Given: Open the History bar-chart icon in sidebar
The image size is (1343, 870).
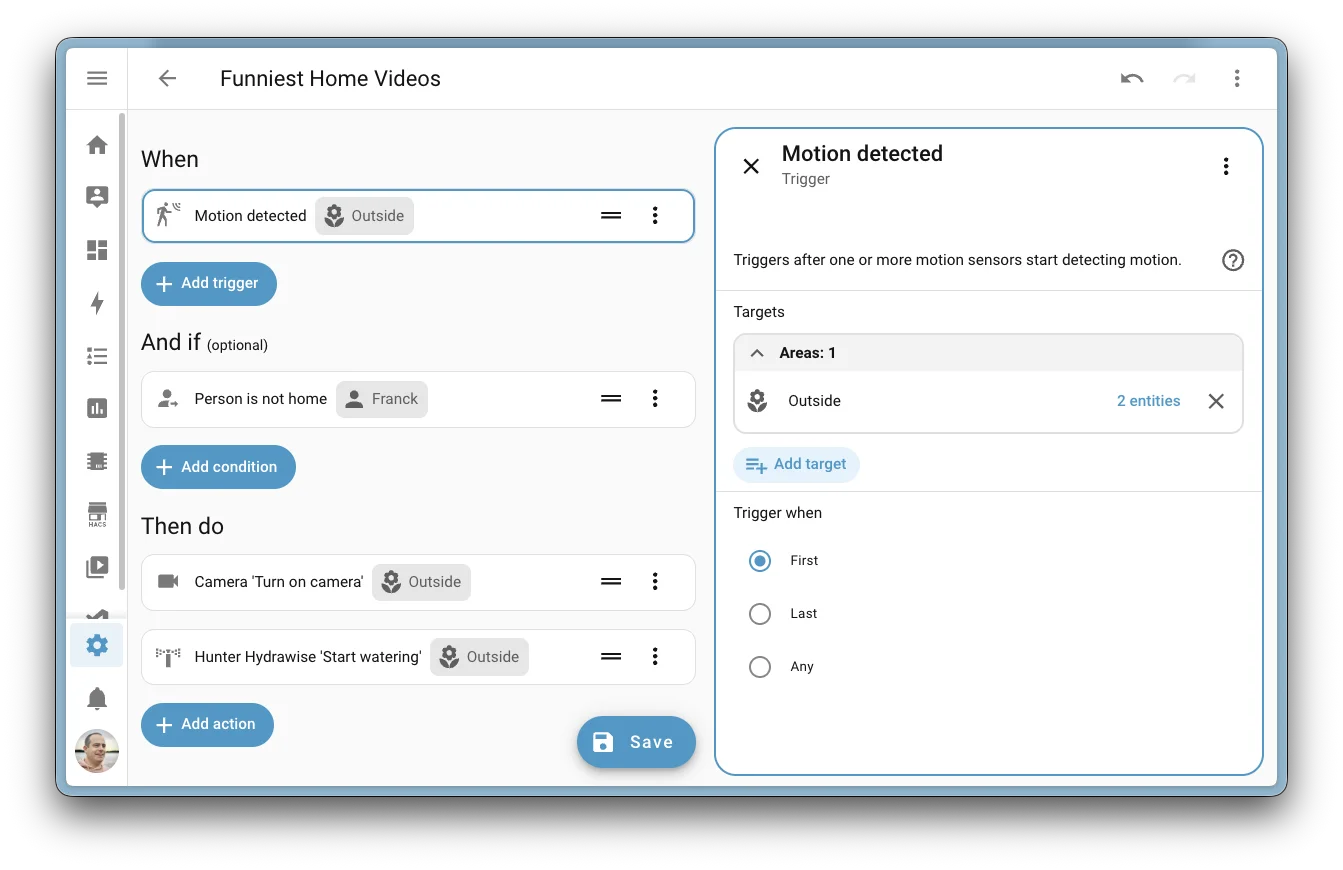Looking at the screenshot, I should click(96, 408).
